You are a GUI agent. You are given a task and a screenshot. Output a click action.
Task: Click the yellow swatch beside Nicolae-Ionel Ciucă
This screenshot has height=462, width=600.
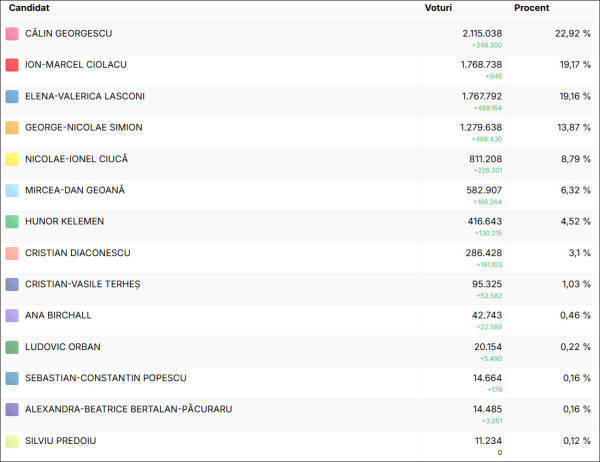(x=12, y=159)
